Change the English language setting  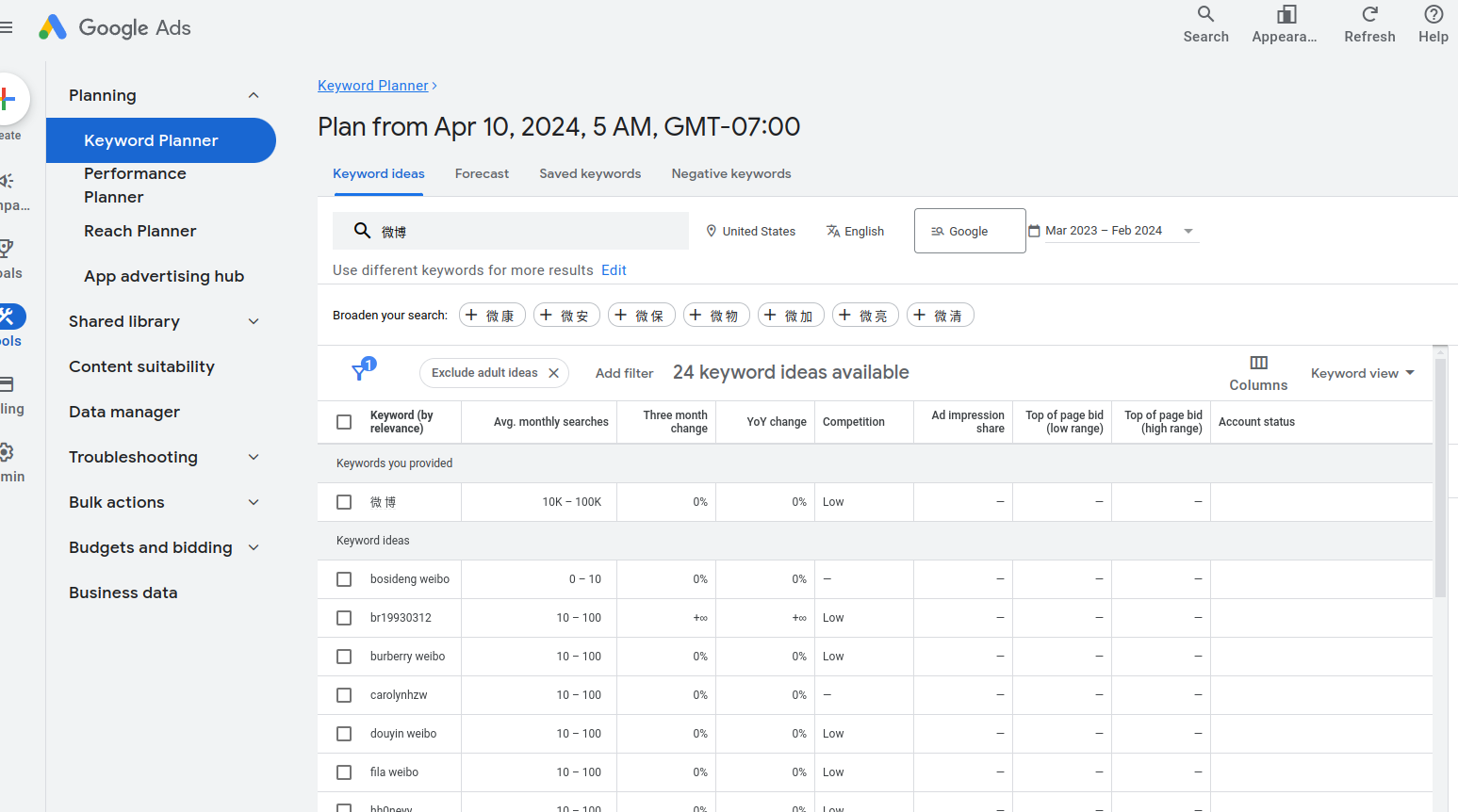855,231
